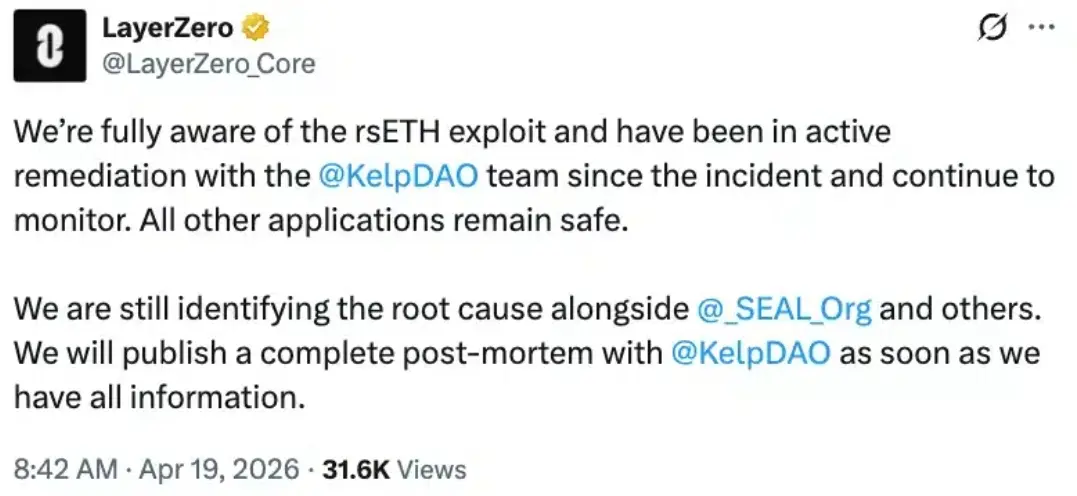Click the Apr 19, 2026 date
This screenshot has width=1077, height=496.
216,470
